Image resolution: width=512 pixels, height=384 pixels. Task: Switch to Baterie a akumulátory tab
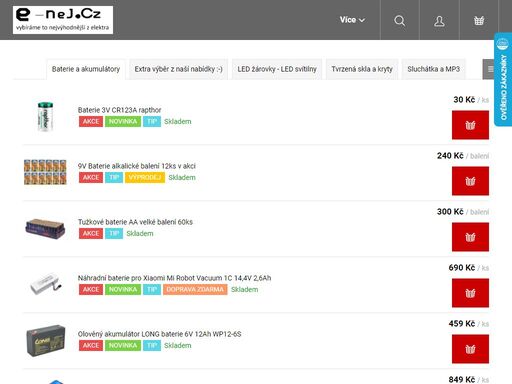click(x=86, y=69)
